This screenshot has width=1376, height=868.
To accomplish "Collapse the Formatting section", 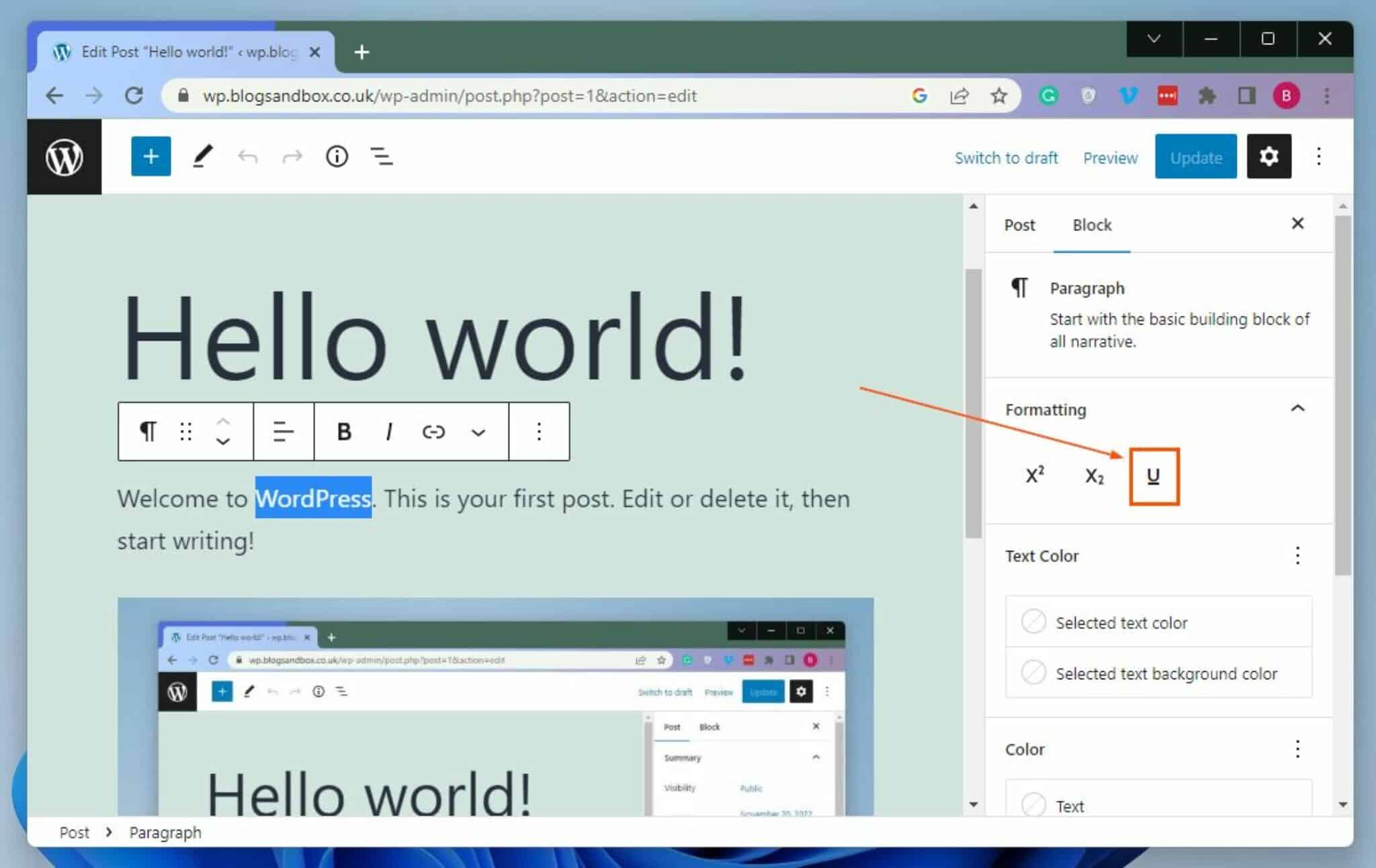I will point(1297,408).
